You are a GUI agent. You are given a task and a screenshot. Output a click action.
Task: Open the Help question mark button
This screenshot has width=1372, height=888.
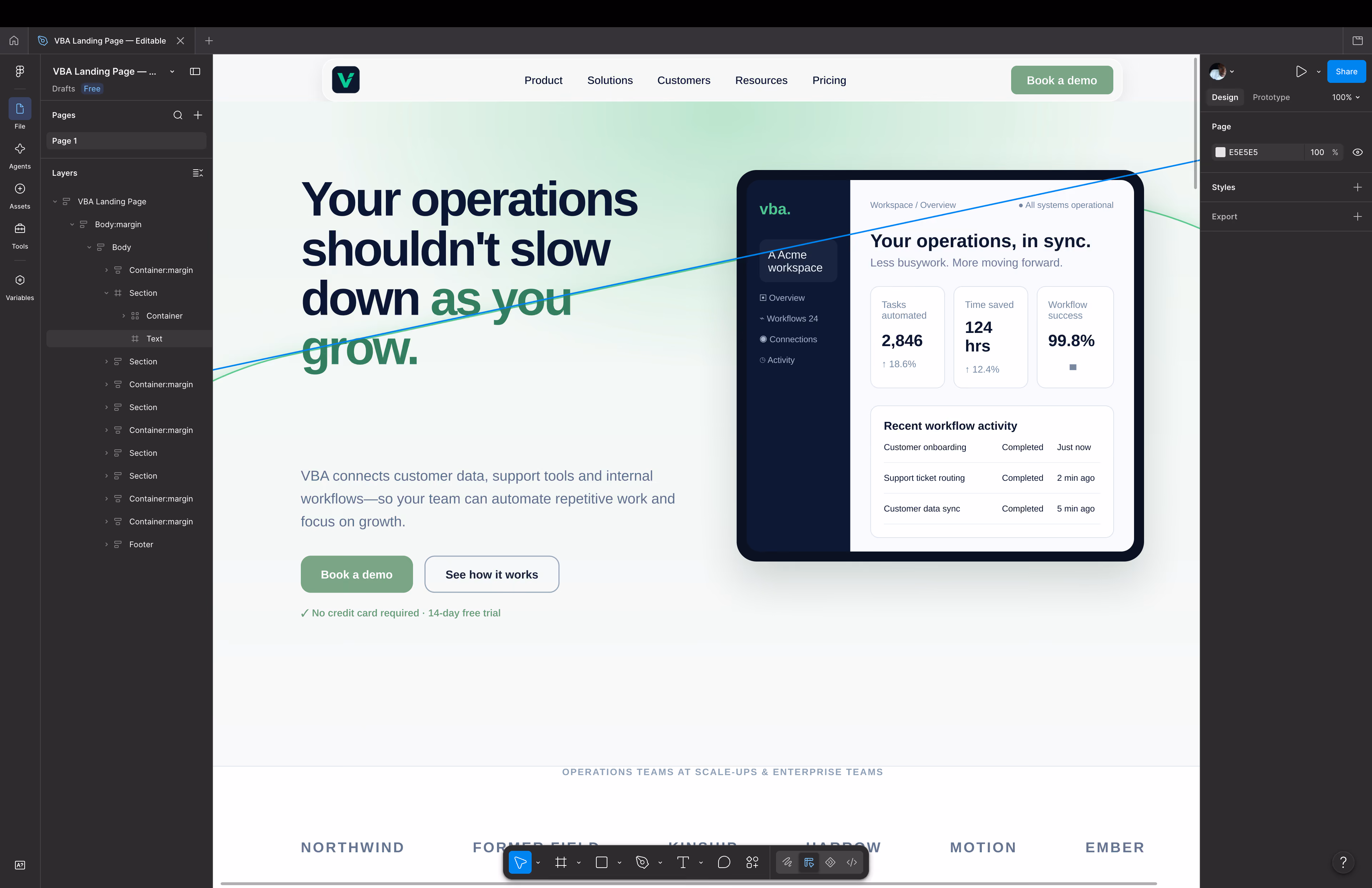pyautogui.click(x=1343, y=862)
